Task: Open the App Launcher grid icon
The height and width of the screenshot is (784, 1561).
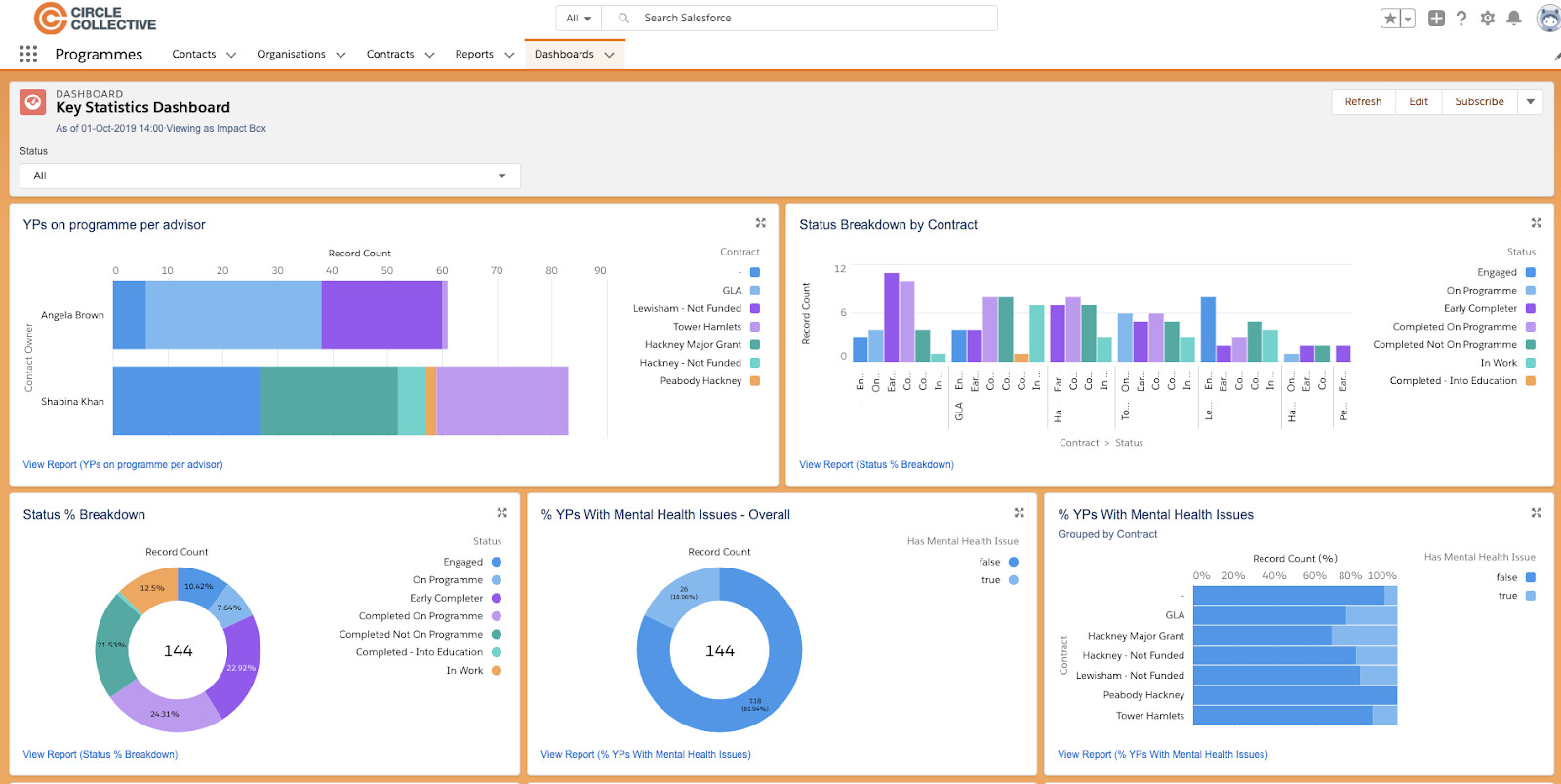Action: coord(28,54)
